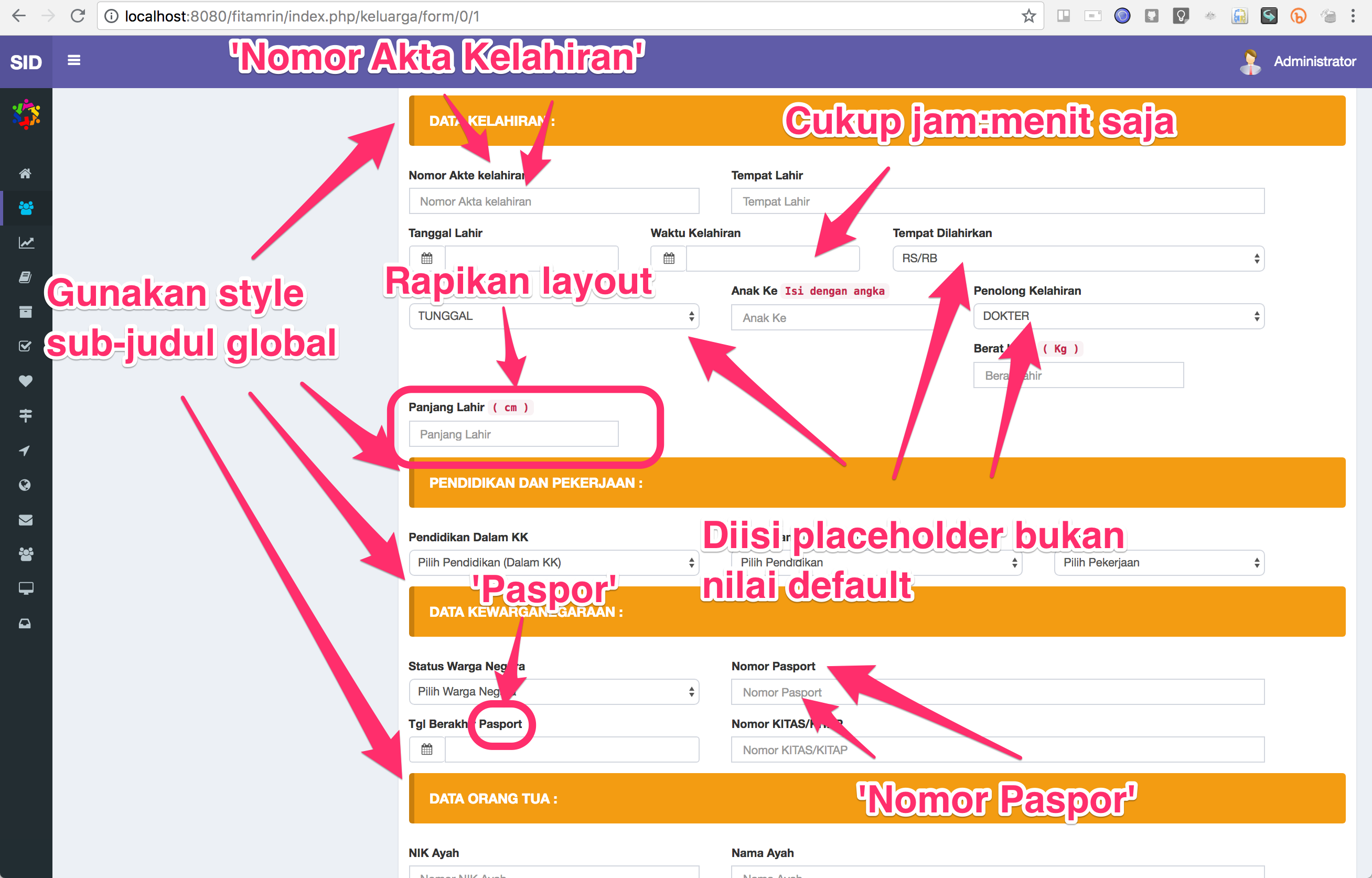Open the archive box sidebar icon
This screenshot has height=878, width=1372.
[26, 312]
